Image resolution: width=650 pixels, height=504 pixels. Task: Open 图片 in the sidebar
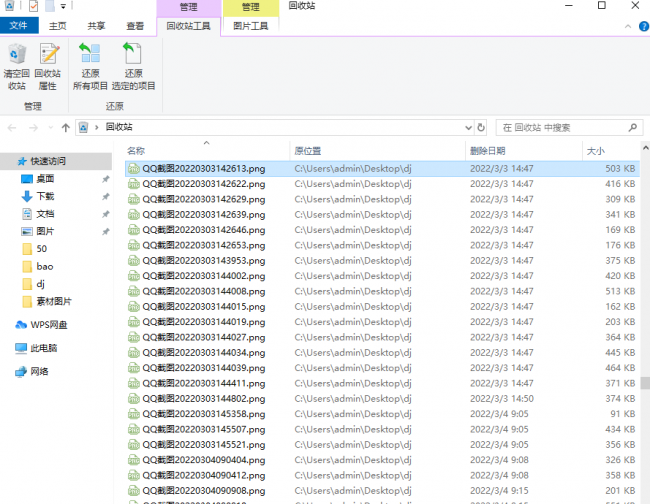[45, 231]
